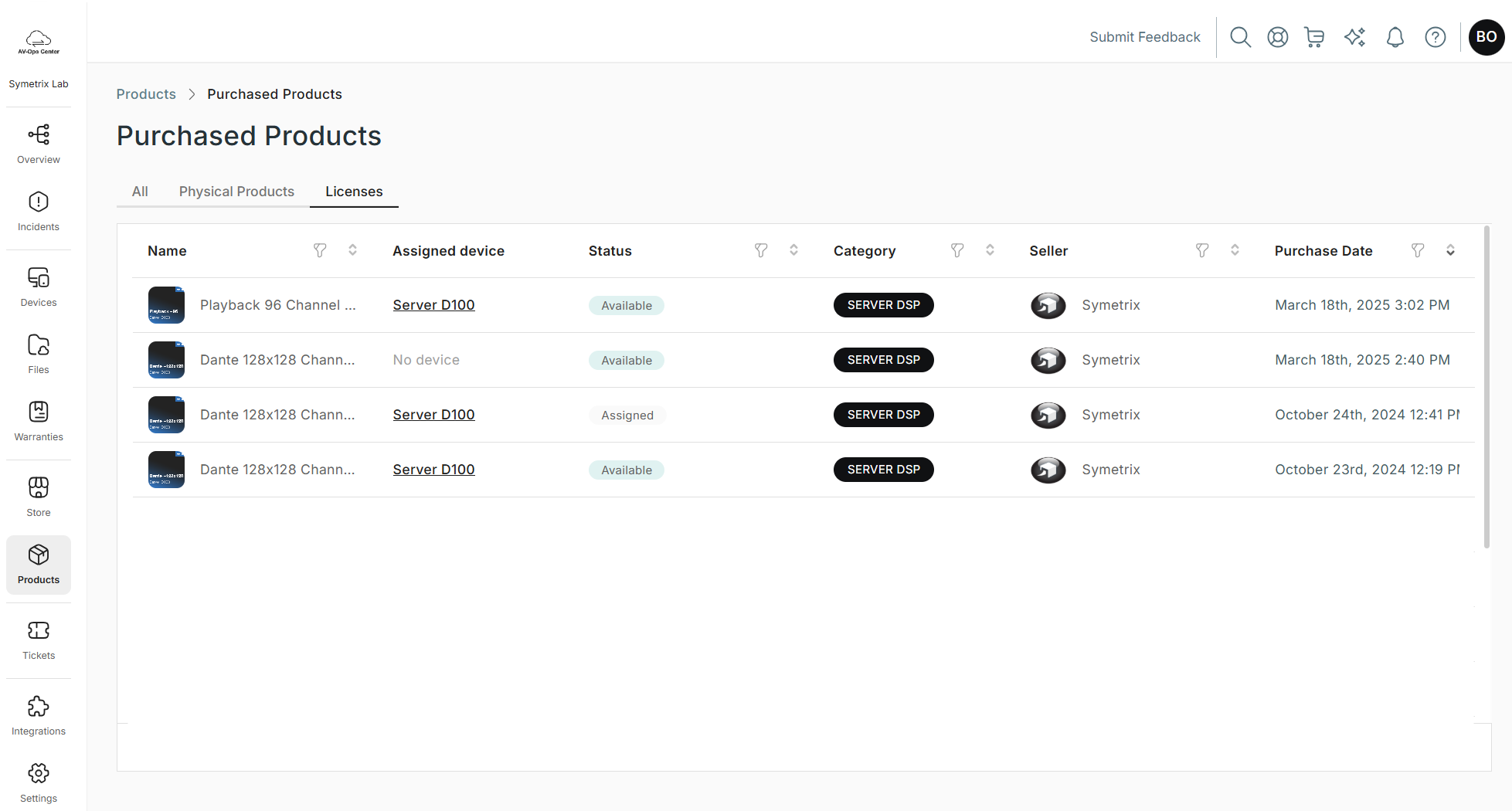
Task: Click the support lifebuoy icon
Action: 1278,37
